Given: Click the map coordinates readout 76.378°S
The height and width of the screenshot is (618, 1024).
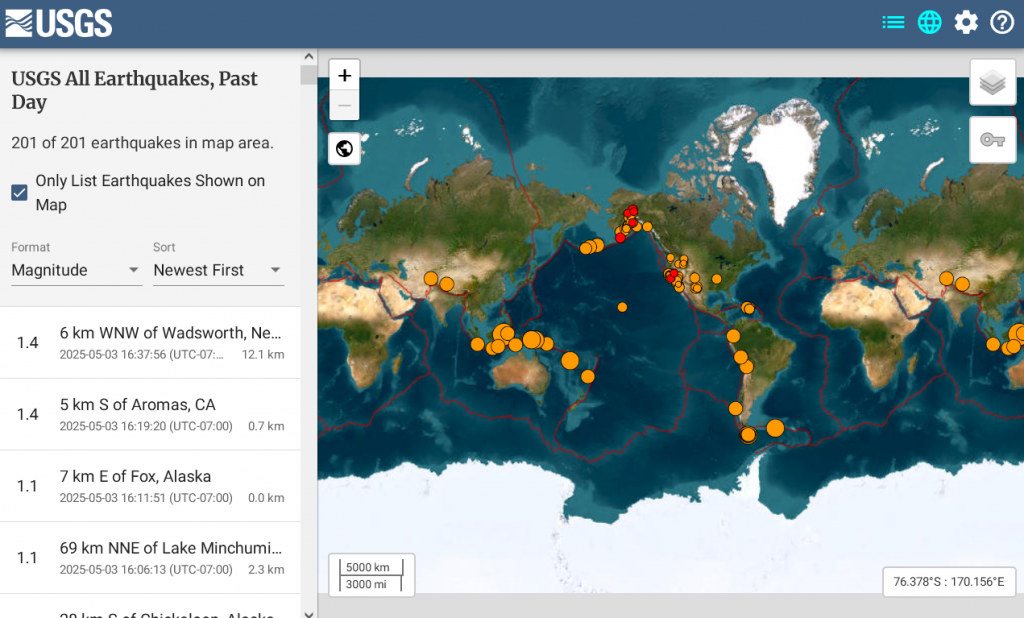Looking at the screenshot, I should click(948, 581).
